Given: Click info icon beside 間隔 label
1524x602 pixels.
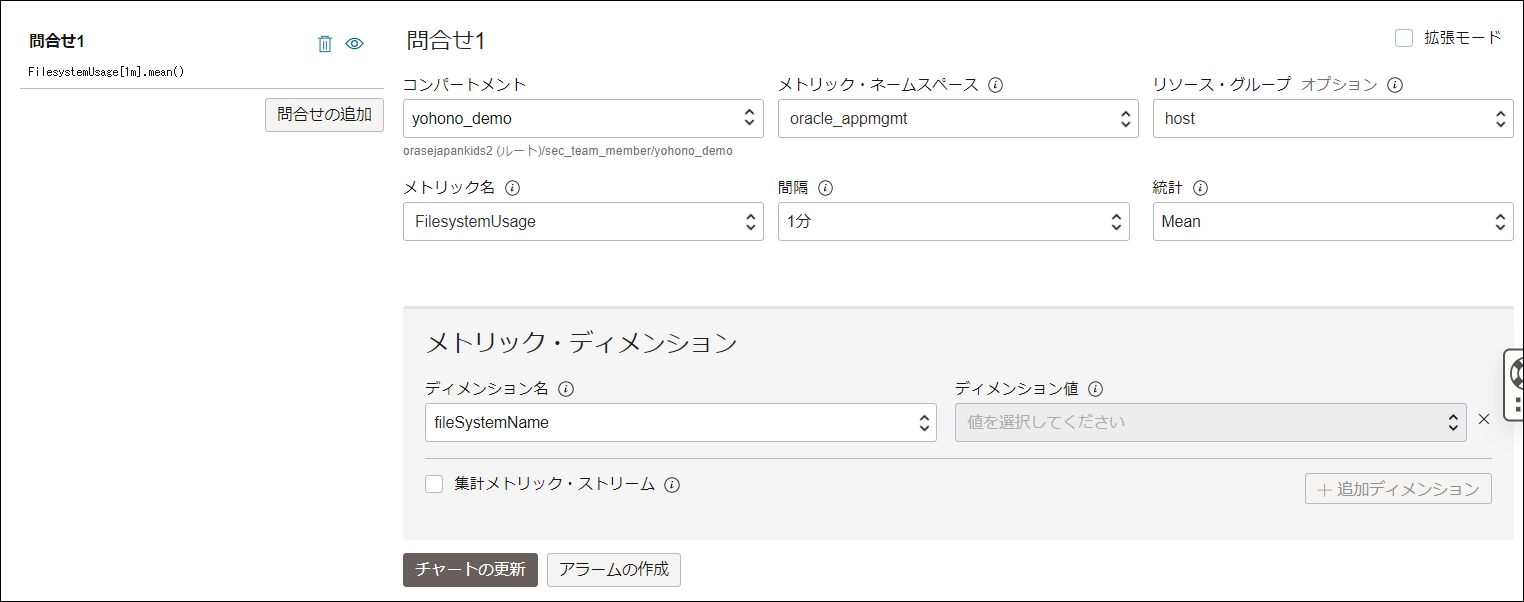Looking at the screenshot, I should coord(826,188).
